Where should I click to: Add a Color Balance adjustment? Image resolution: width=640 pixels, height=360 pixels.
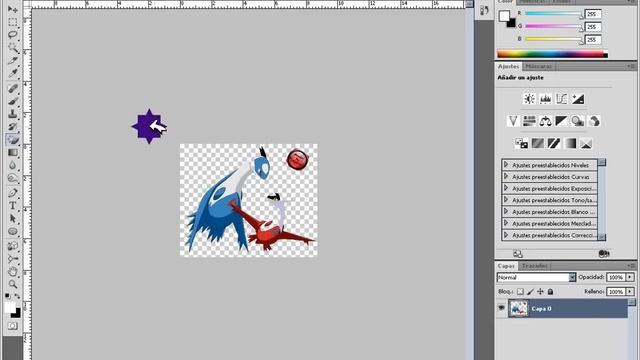(x=545, y=121)
